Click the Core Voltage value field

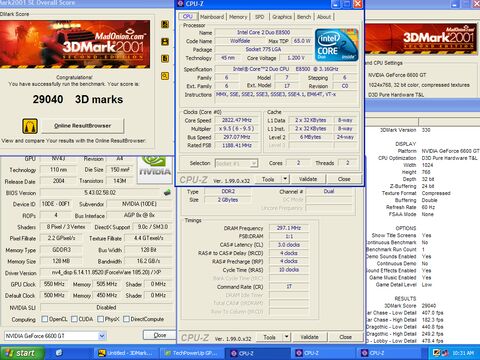pyautogui.click(x=296, y=58)
